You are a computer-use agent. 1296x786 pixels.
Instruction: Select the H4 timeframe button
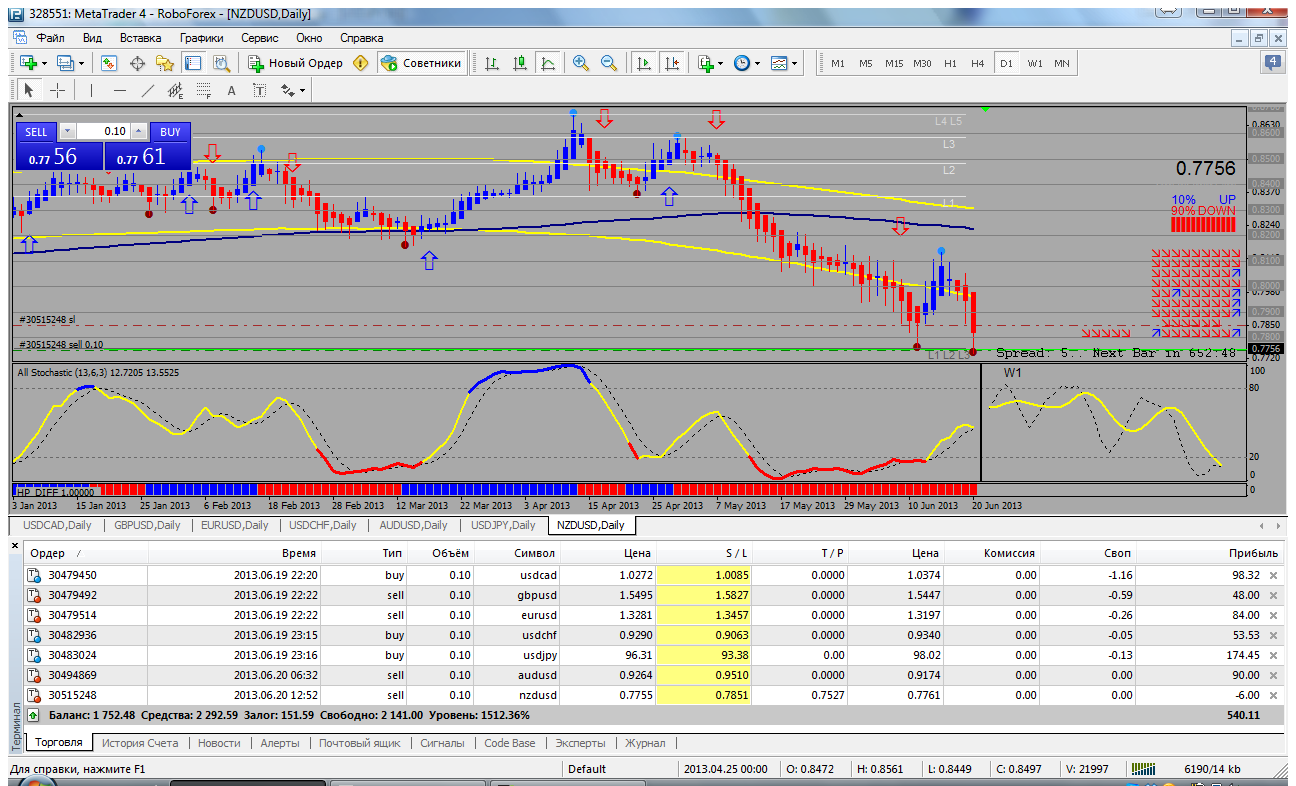[977, 63]
